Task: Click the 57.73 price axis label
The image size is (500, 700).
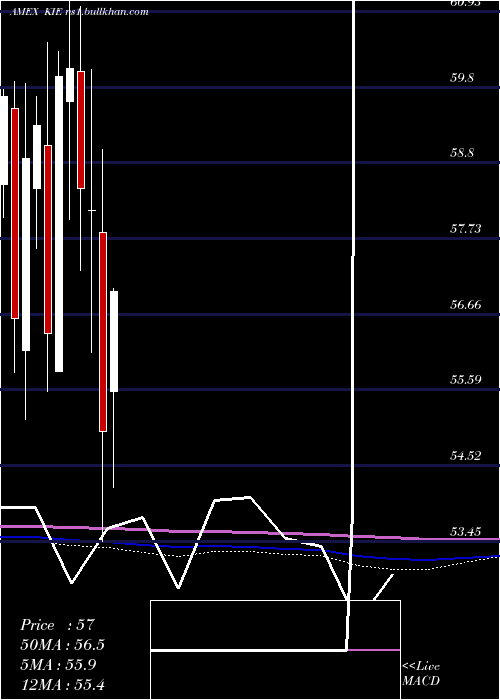Action: coord(465,229)
